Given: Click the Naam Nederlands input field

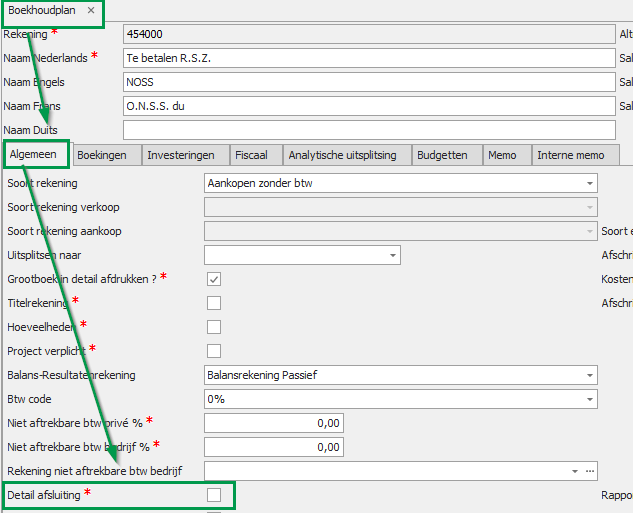Looking at the screenshot, I should [368, 58].
